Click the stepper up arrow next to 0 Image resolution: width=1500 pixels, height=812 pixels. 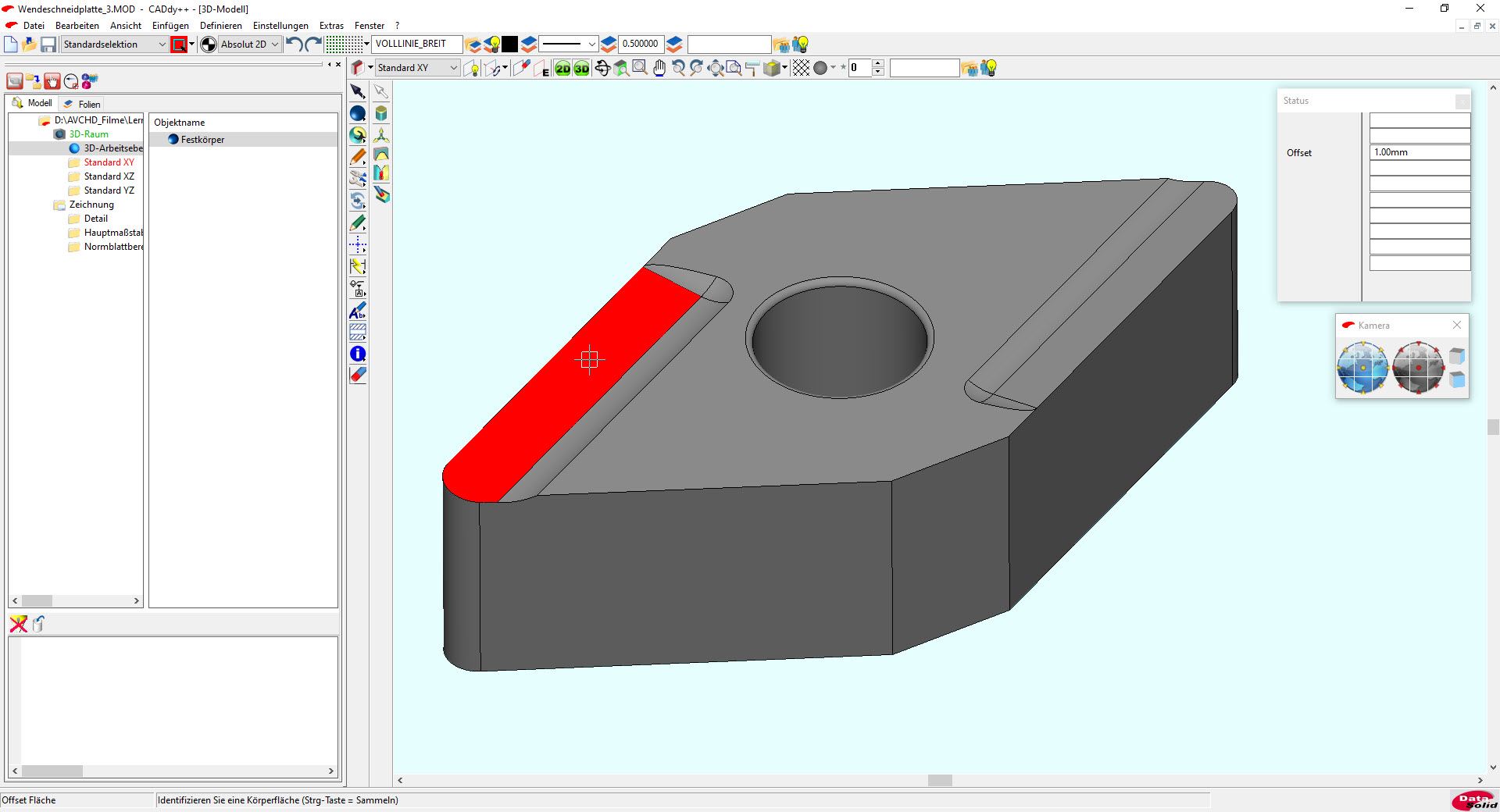(x=878, y=64)
